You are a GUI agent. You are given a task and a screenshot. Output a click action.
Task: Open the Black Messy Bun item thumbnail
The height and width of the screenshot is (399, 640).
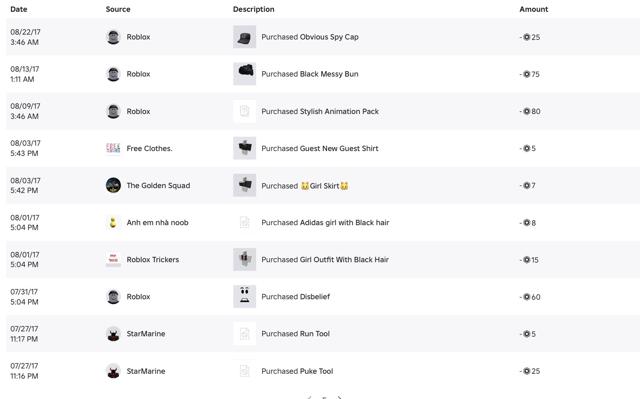point(244,74)
